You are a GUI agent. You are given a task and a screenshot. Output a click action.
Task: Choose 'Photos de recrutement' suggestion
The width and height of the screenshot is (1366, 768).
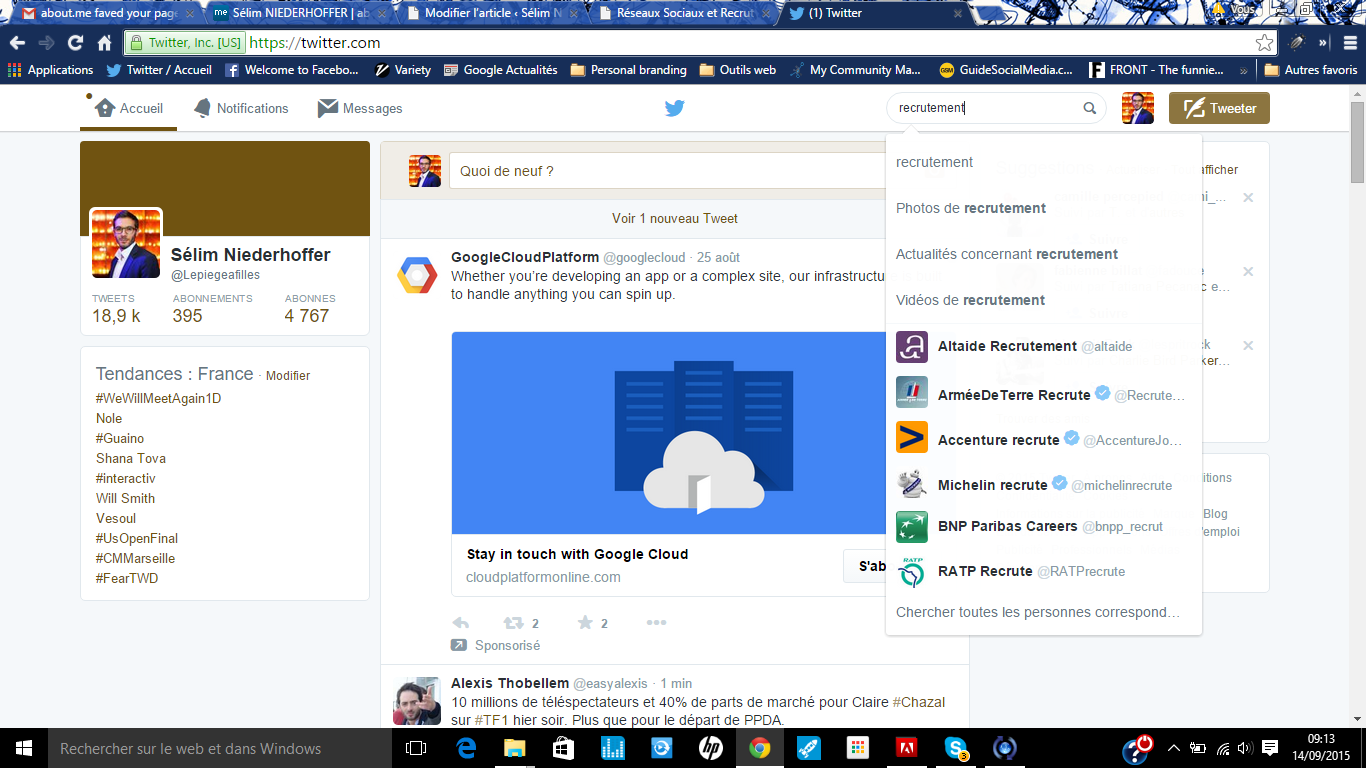[x=1043, y=208]
